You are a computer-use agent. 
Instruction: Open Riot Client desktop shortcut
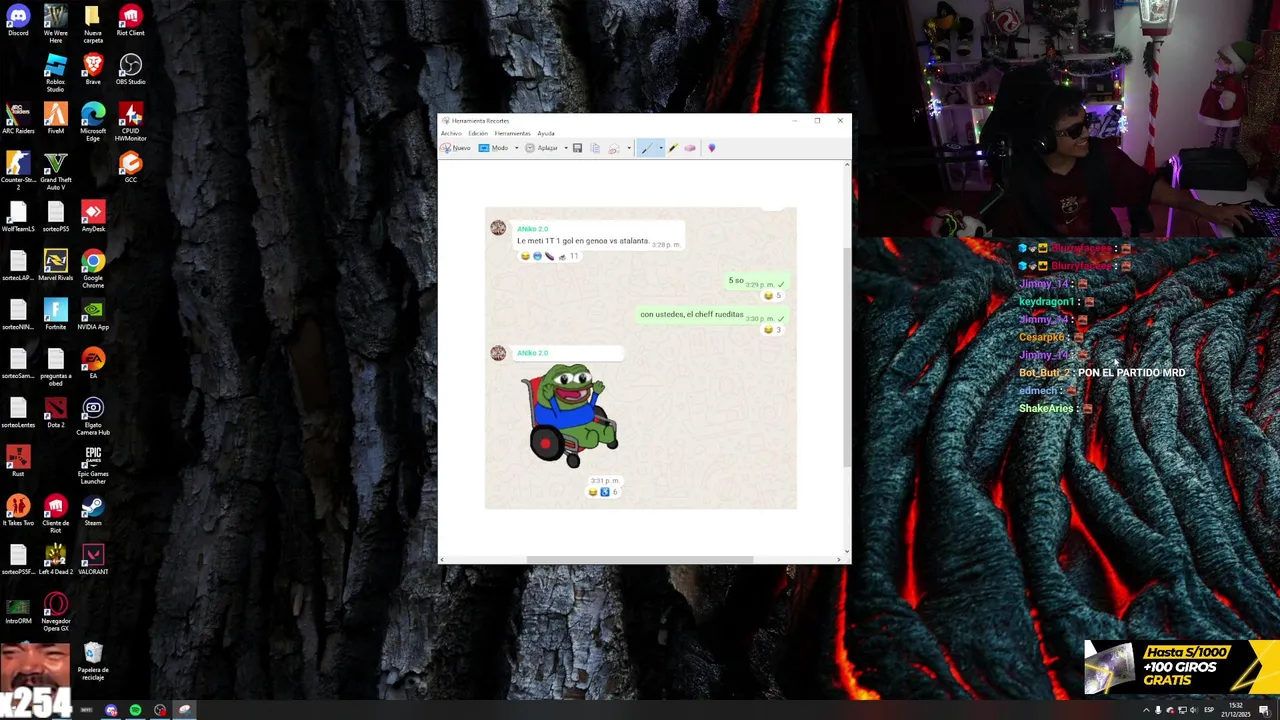coord(130,21)
